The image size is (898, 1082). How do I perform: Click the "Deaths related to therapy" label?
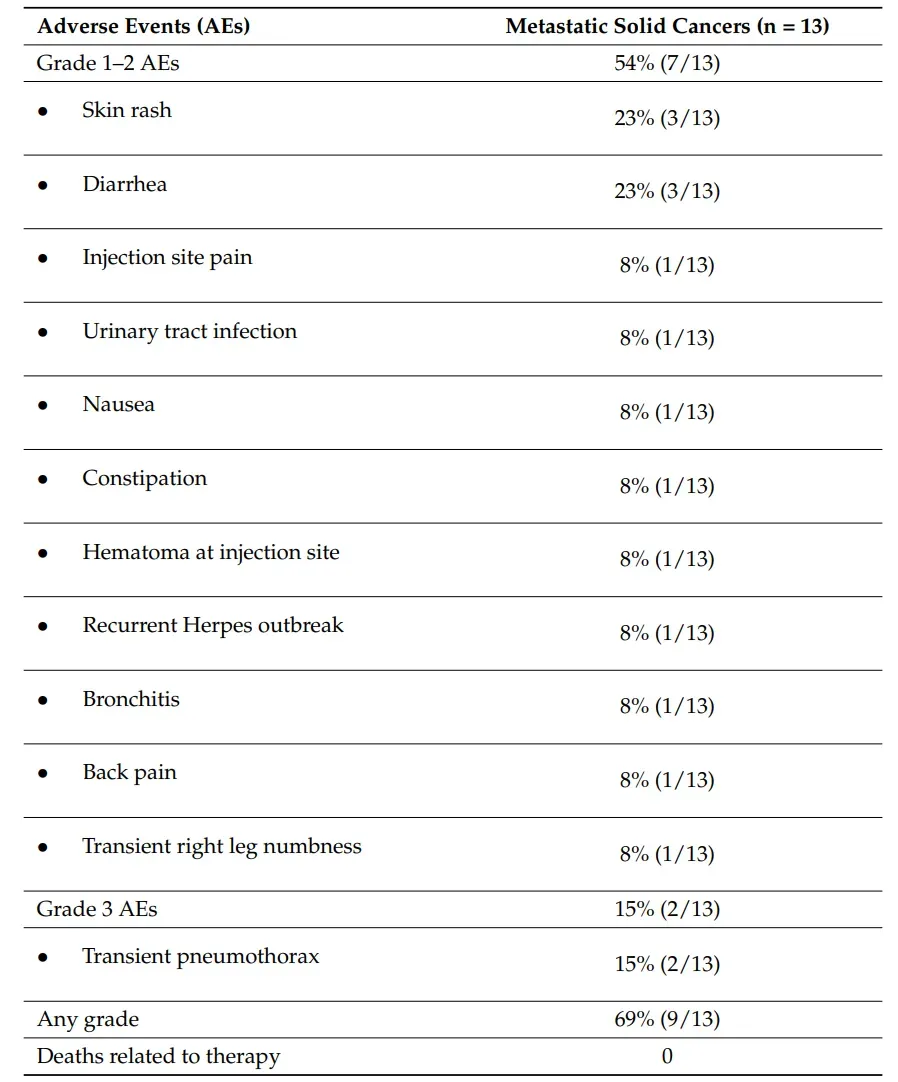tap(158, 1057)
